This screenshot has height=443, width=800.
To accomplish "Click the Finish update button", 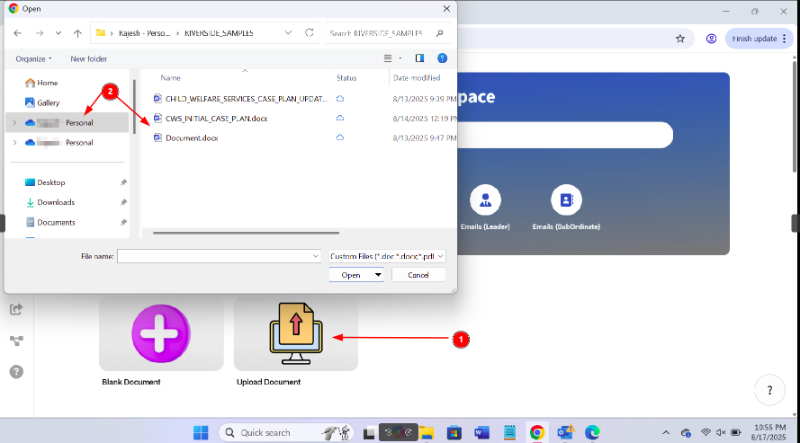I will point(755,39).
